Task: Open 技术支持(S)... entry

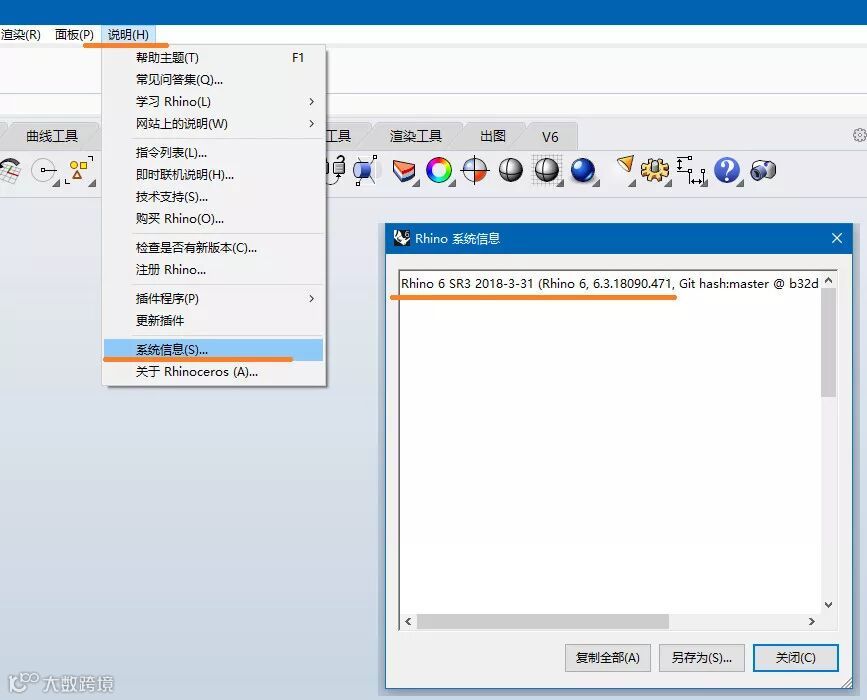Action: click(x=214, y=197)
